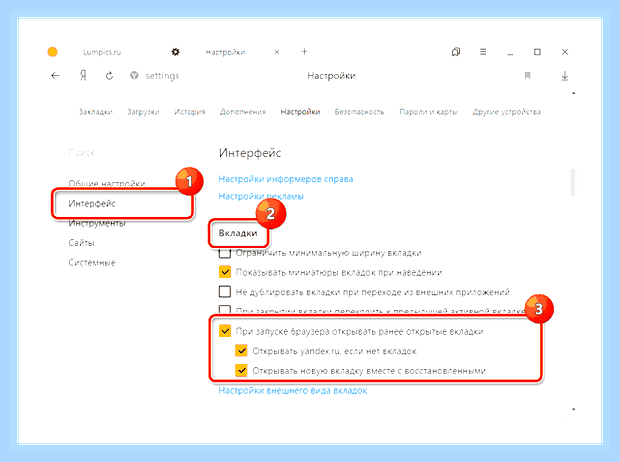Open the tab manager icon
This screenshot has height=462, width=620.
(456, 52)
